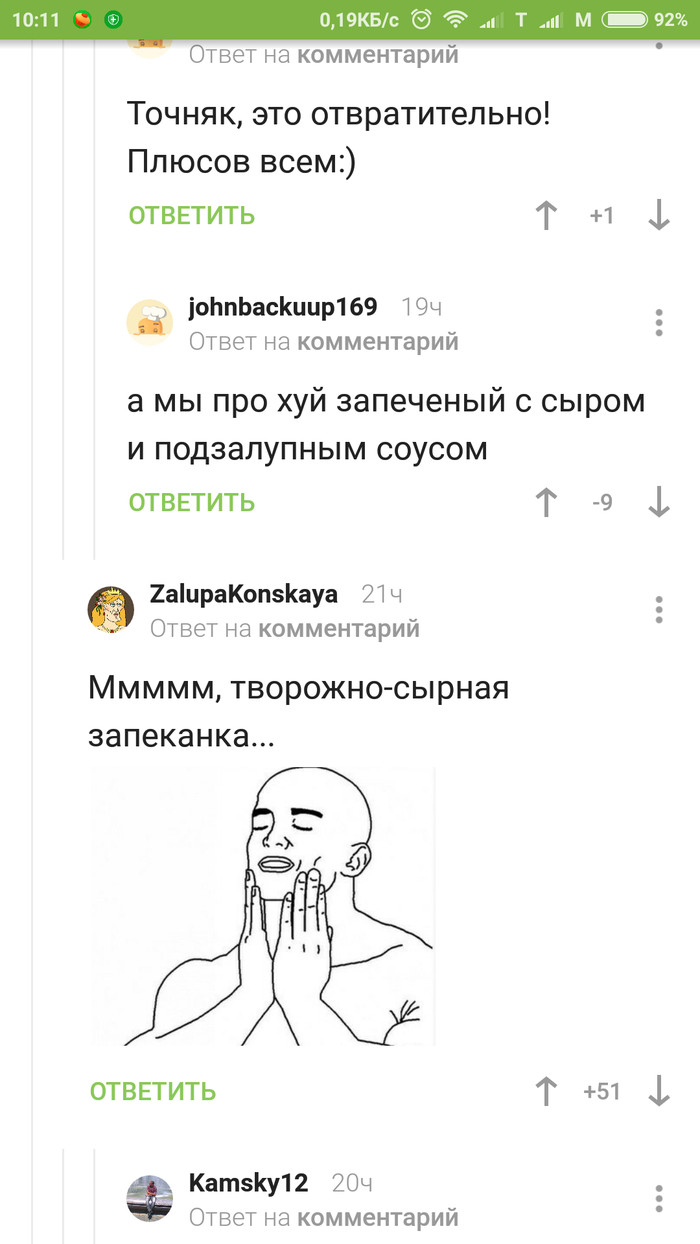Screen dimensions: 700x1244
Task: Downvote the "Точняк, это отвратительно" comment
Action: coord(658,215)
